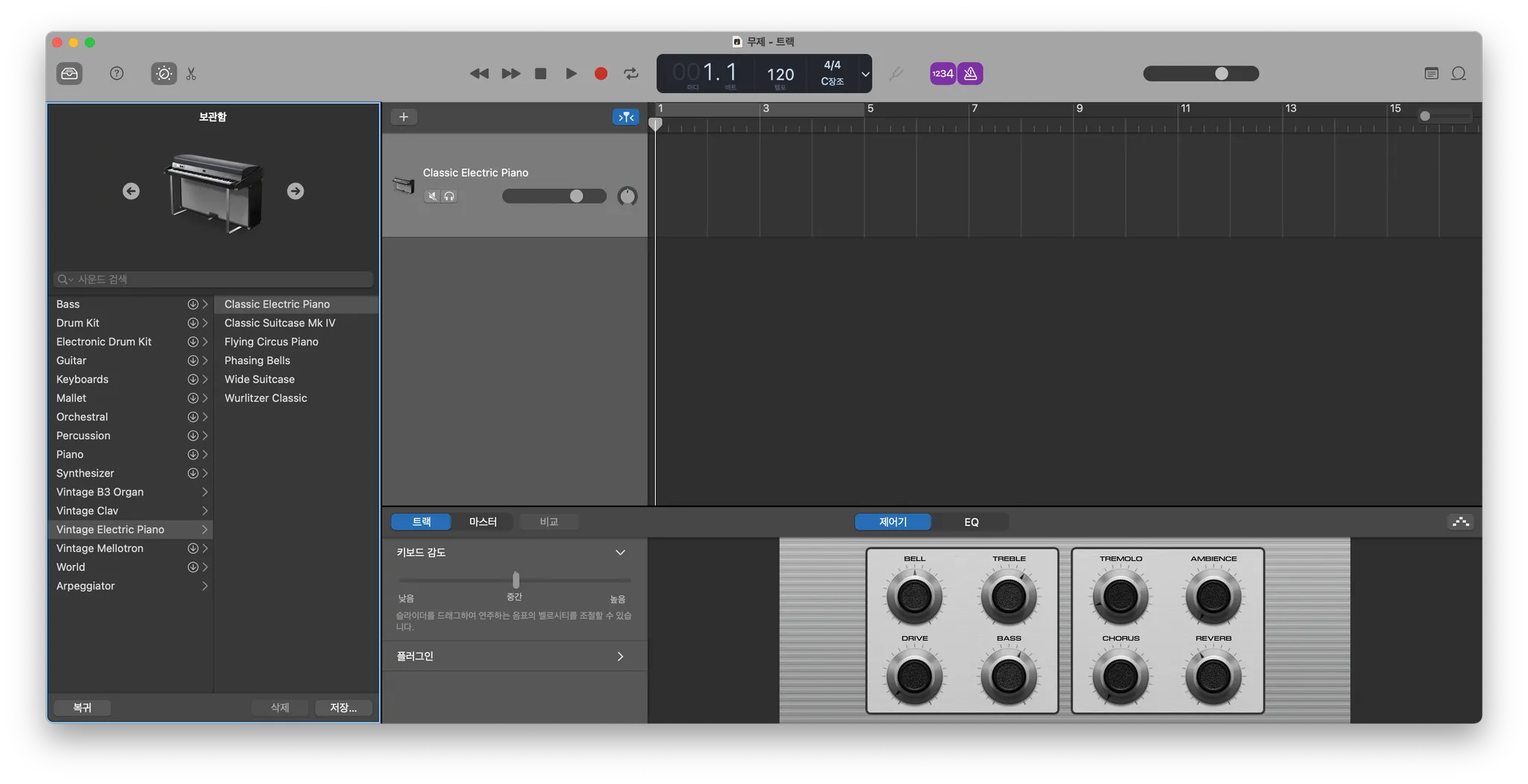This screenshot has height=784, width=1528.
Task: Switch to the EQ tab
Action: tap(971, 522)
